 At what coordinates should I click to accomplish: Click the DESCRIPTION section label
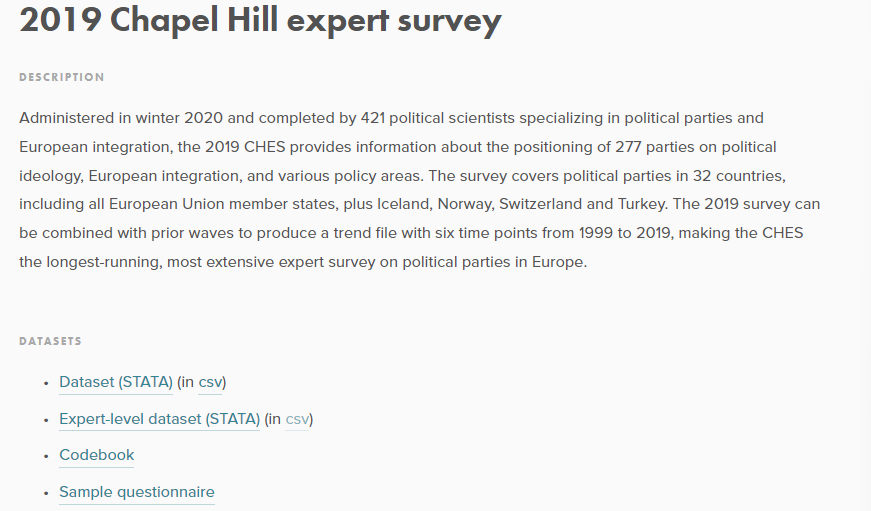coord(61,77)
